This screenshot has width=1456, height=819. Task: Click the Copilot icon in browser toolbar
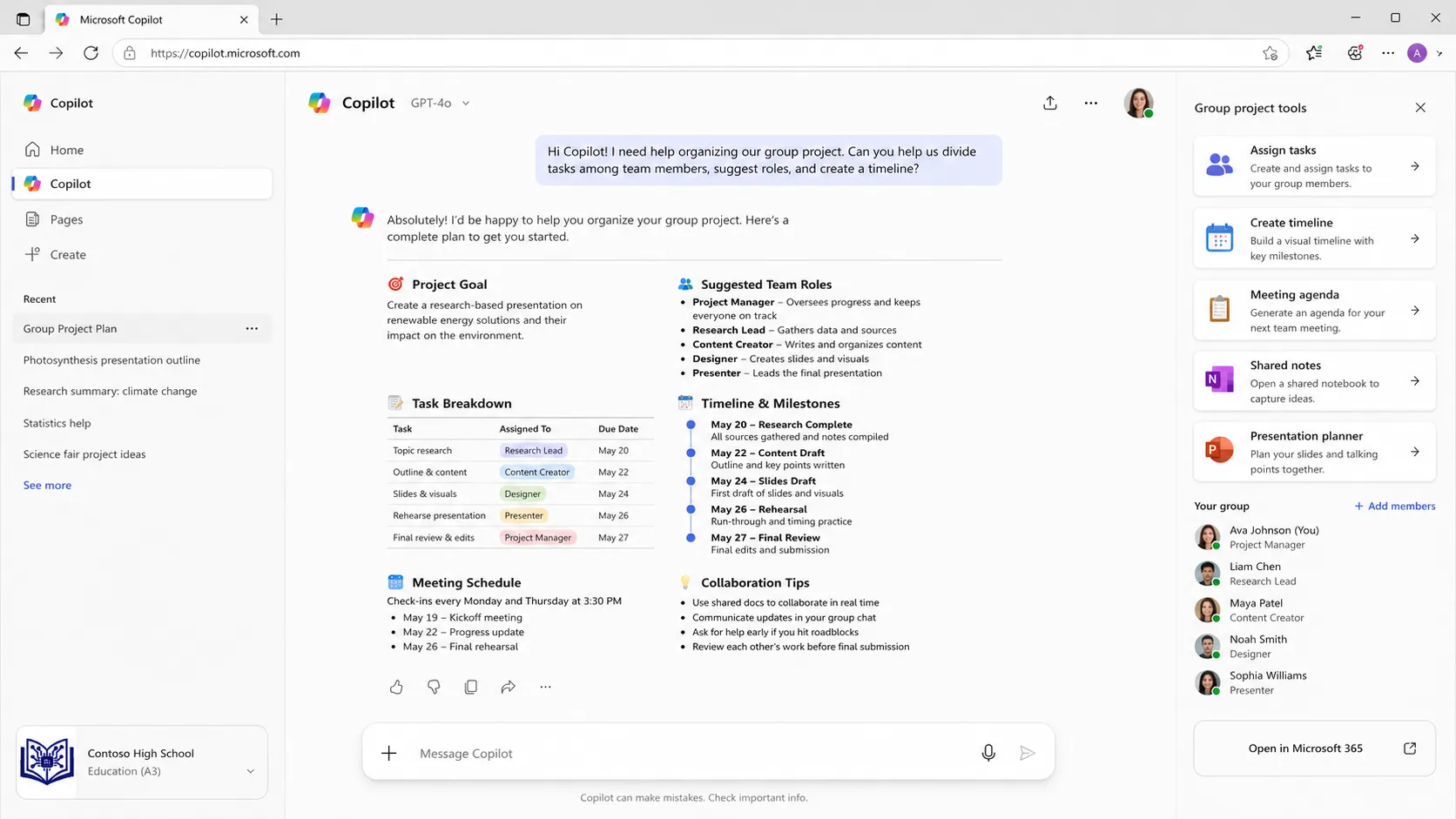pyautogui.click(x=1355, y=53)
